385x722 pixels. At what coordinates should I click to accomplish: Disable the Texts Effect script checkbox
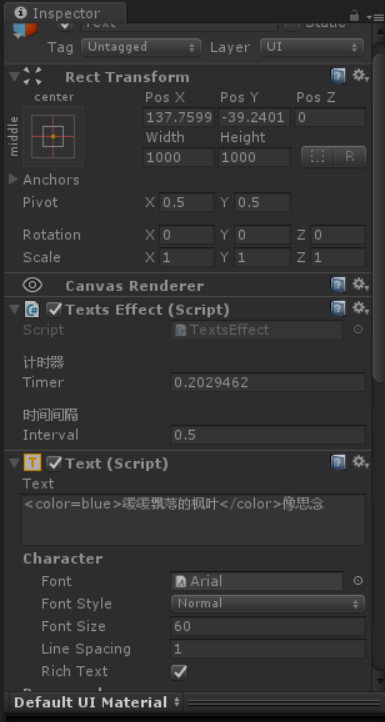[54, 310]
